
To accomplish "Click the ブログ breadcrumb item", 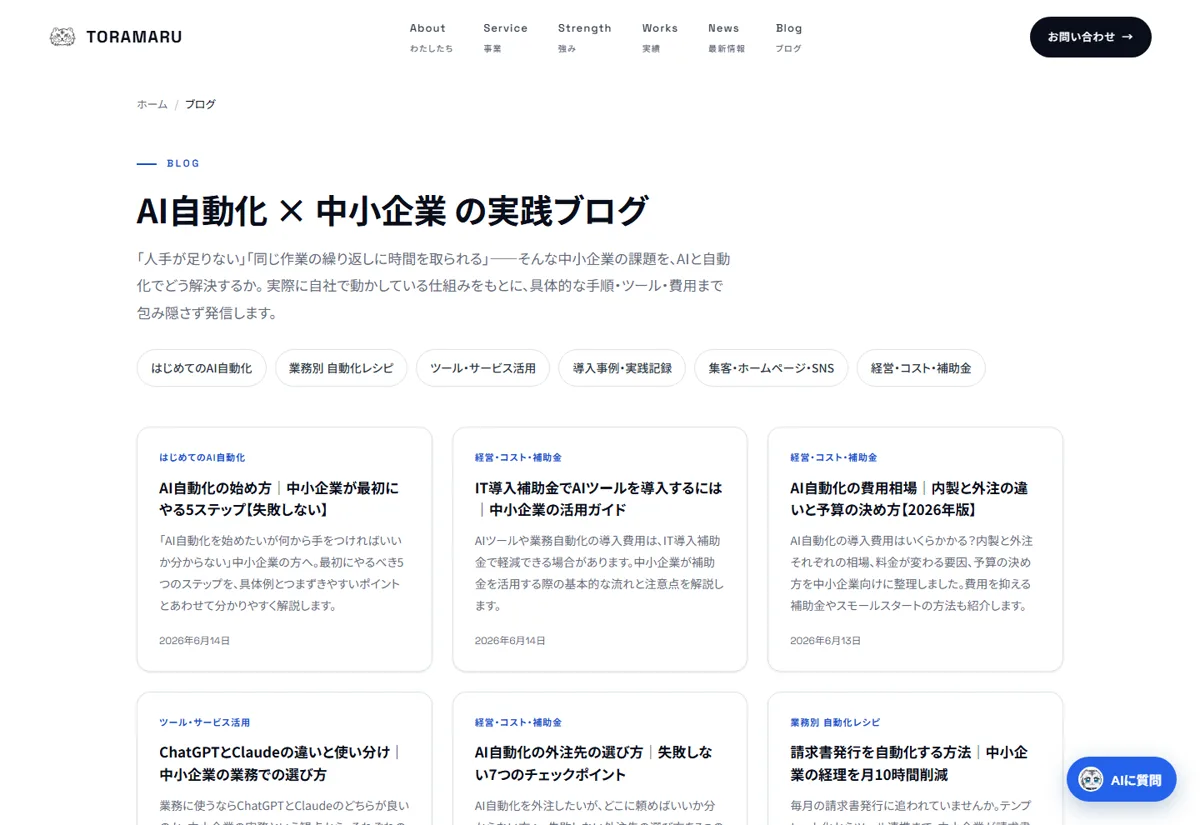I will (x=200, y=104).
